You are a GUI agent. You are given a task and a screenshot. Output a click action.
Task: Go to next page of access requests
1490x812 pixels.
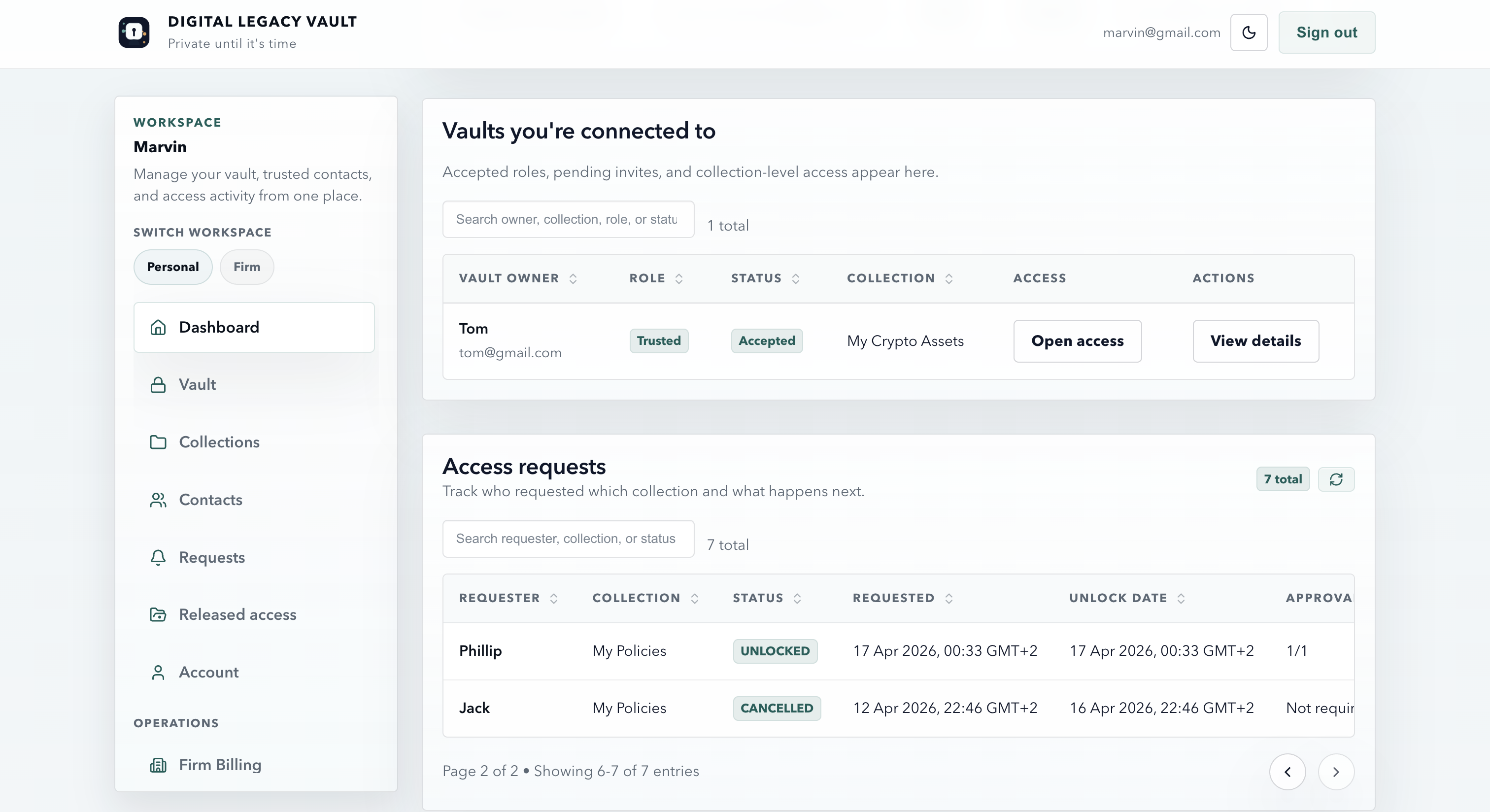[1336, 772]
